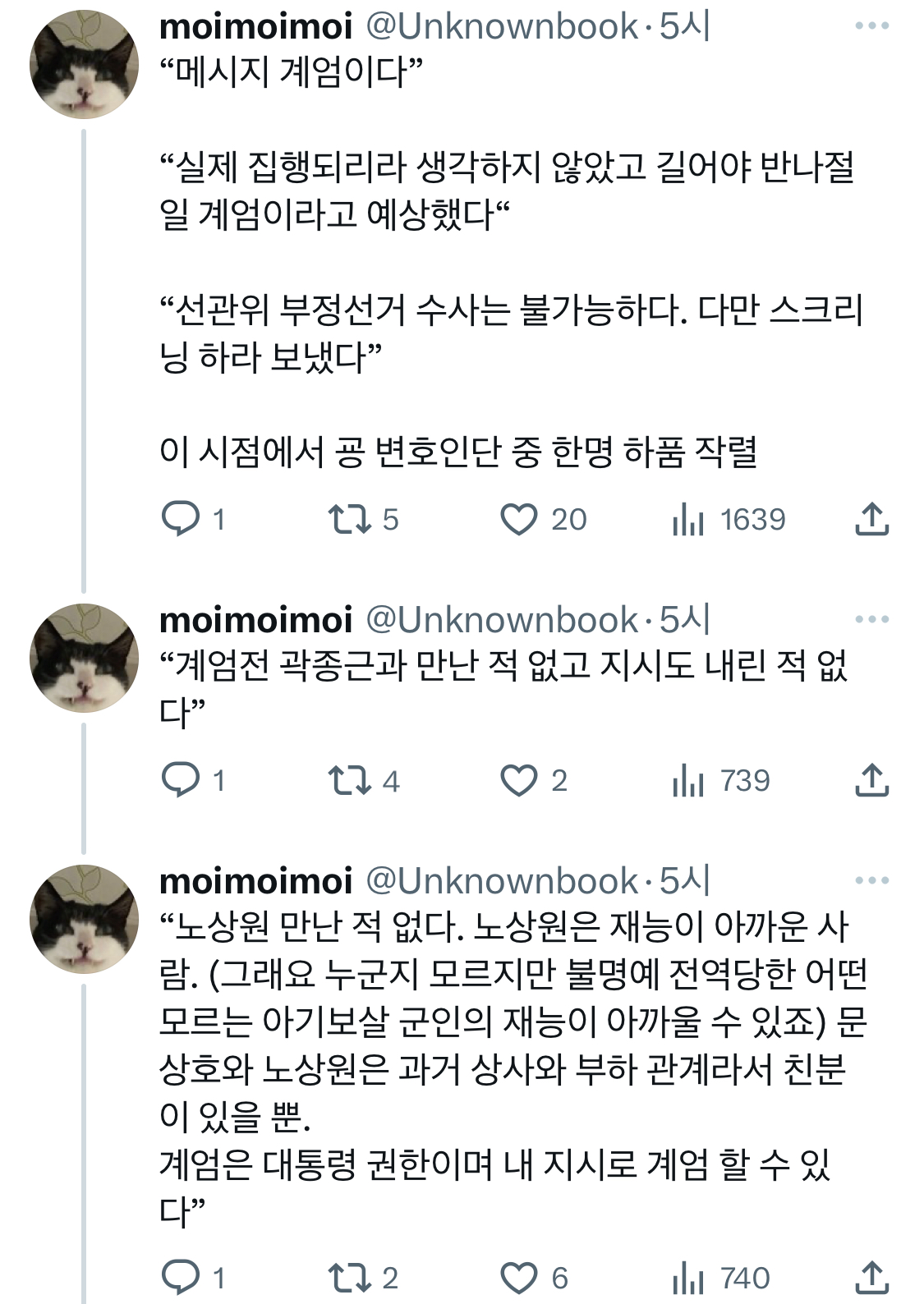Viewport: 924px width, 1304px height.
Task: Share the 곽종근 tweet
Action: [x=871, y=780]
